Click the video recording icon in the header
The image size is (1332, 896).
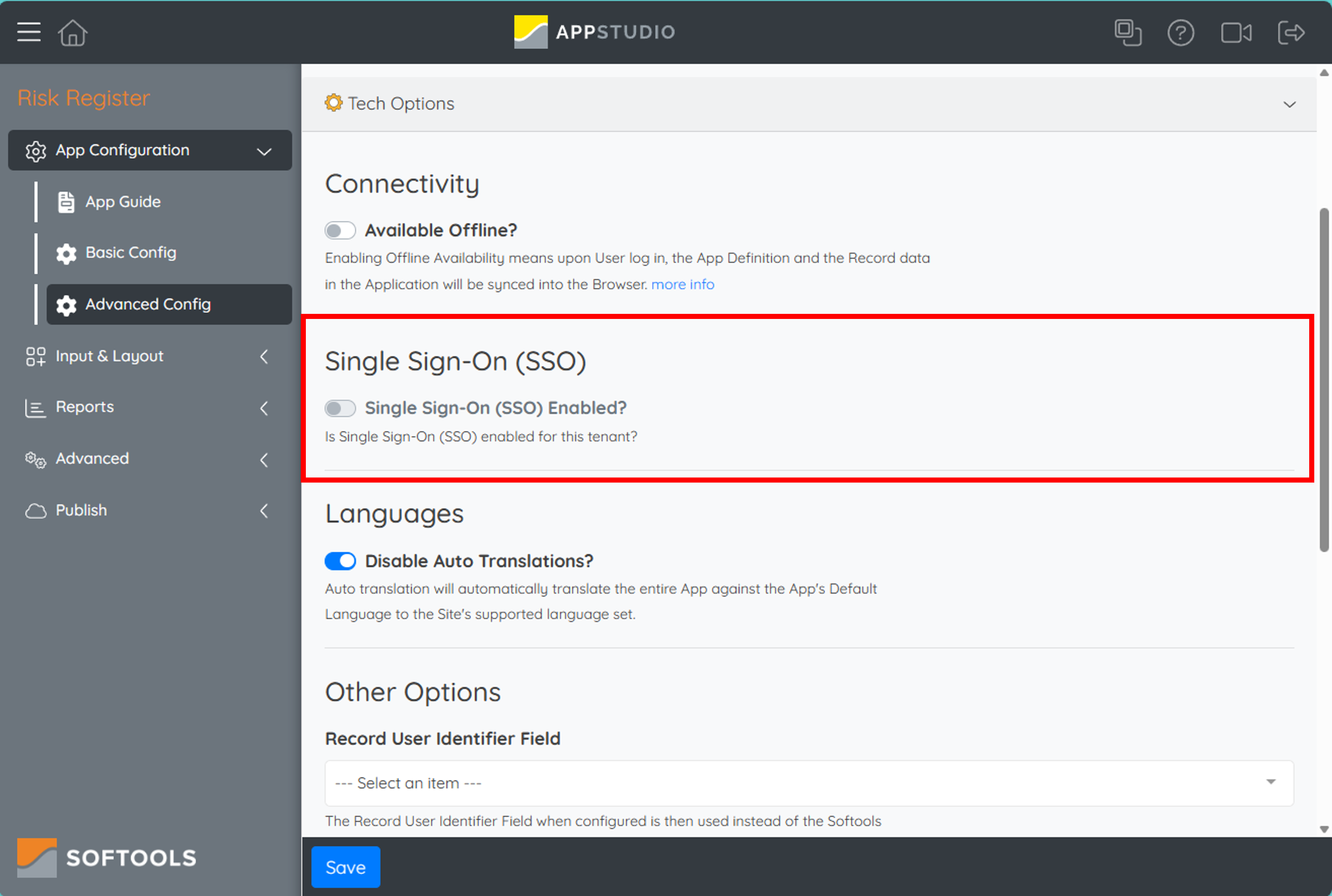click(x=1236, y=33)
